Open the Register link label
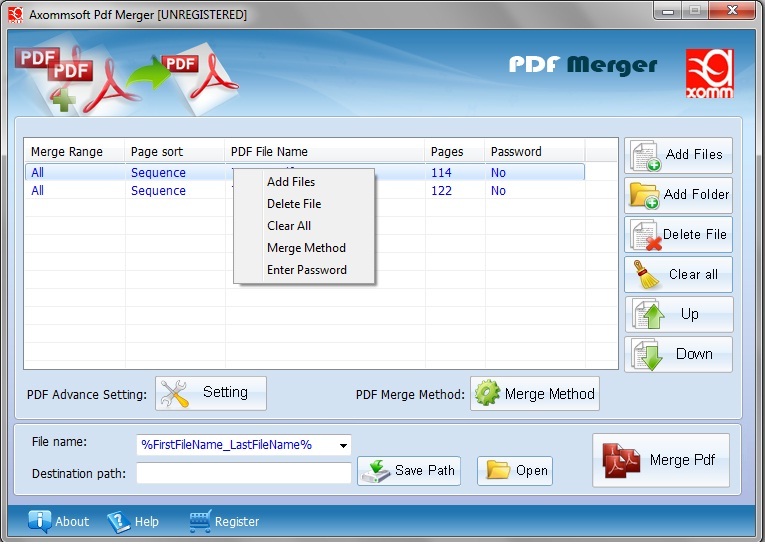Image resolution: width=765 pixels, height=546 pixels. click(x=237, y=522)
